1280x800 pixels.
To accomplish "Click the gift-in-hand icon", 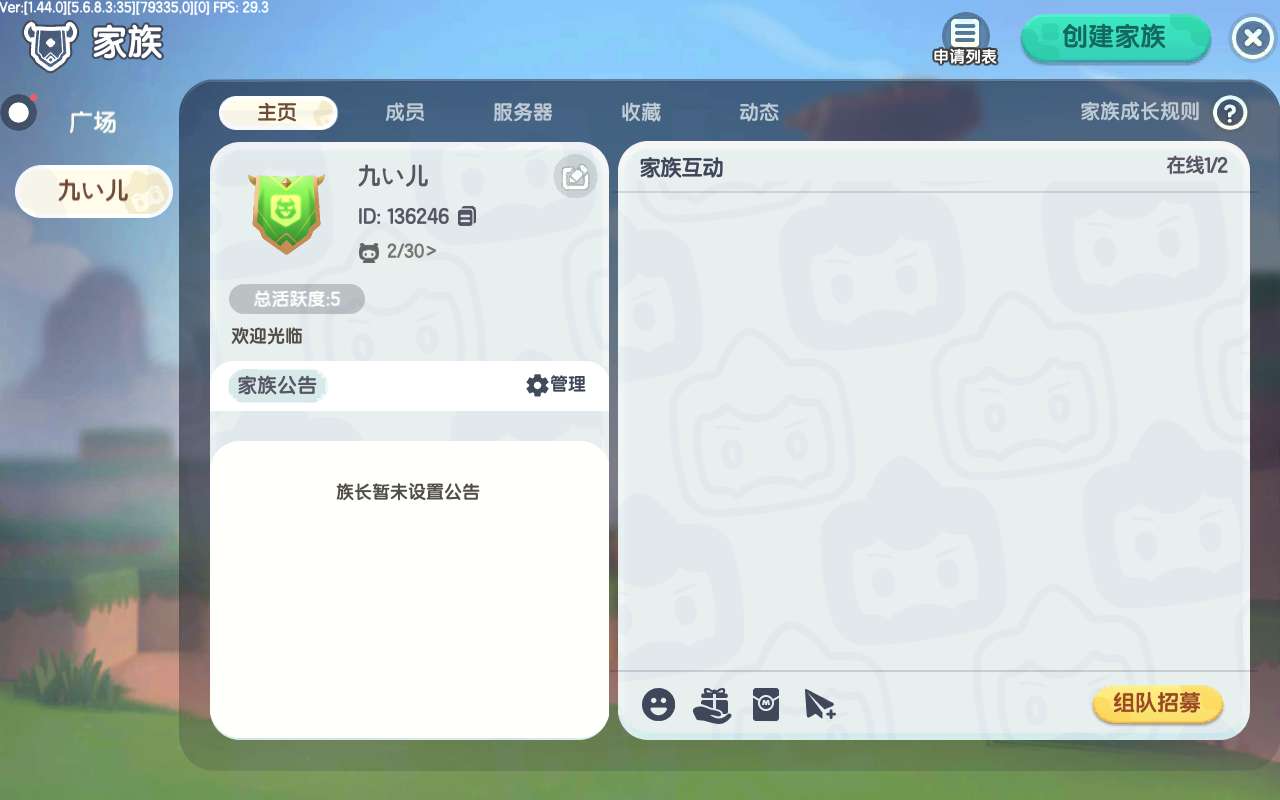I will (712, 705).
